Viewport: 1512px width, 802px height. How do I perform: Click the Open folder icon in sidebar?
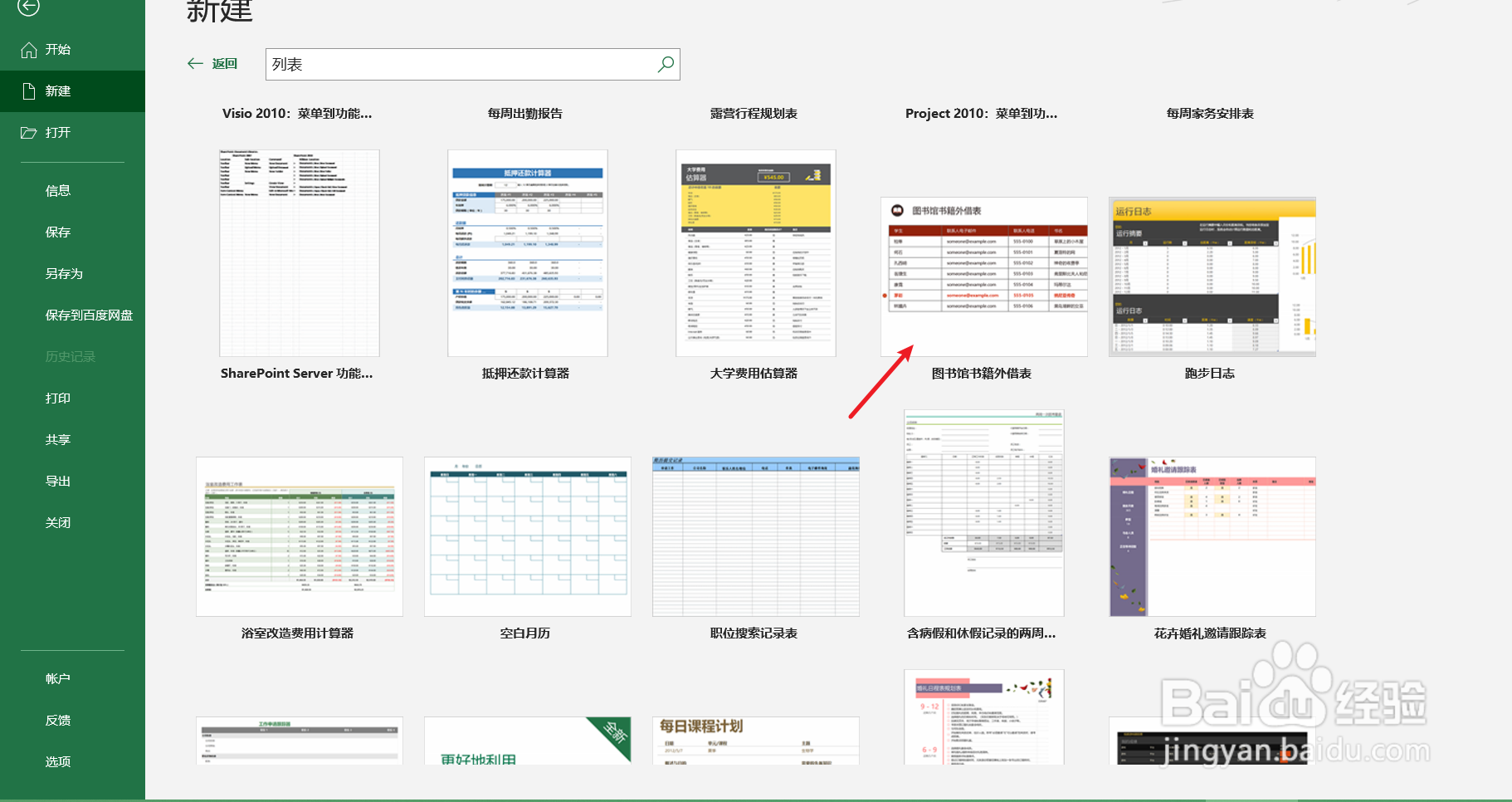click(x=29, y=133)
